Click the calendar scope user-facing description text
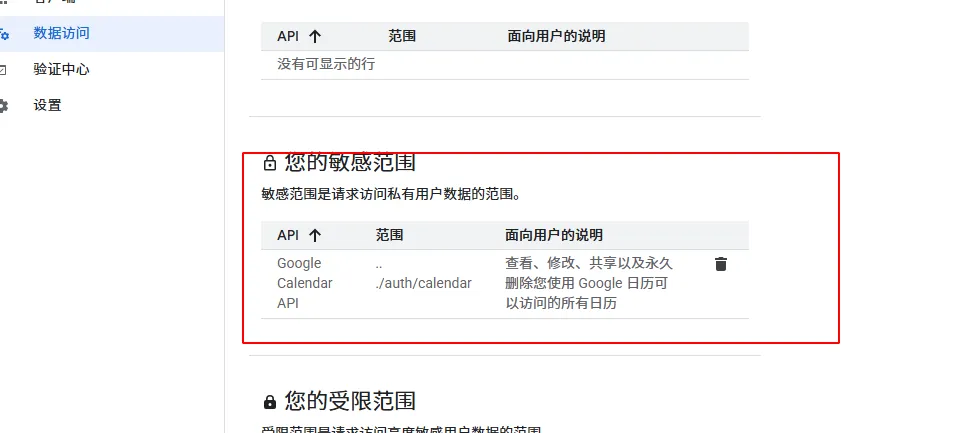Viewport: 958px width, 433px height. coord(588,283)
